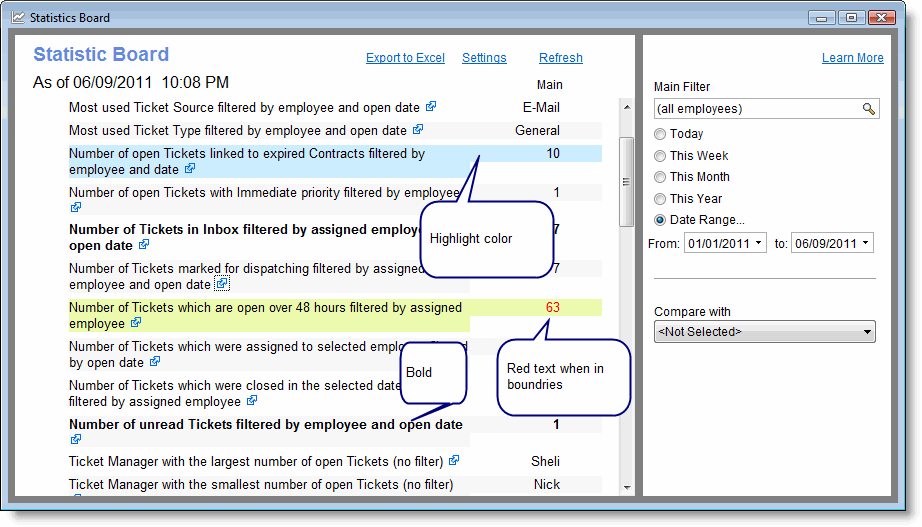922x527 pixels.
Task: Click the Export to Excel link
Action: coord(405,58)
